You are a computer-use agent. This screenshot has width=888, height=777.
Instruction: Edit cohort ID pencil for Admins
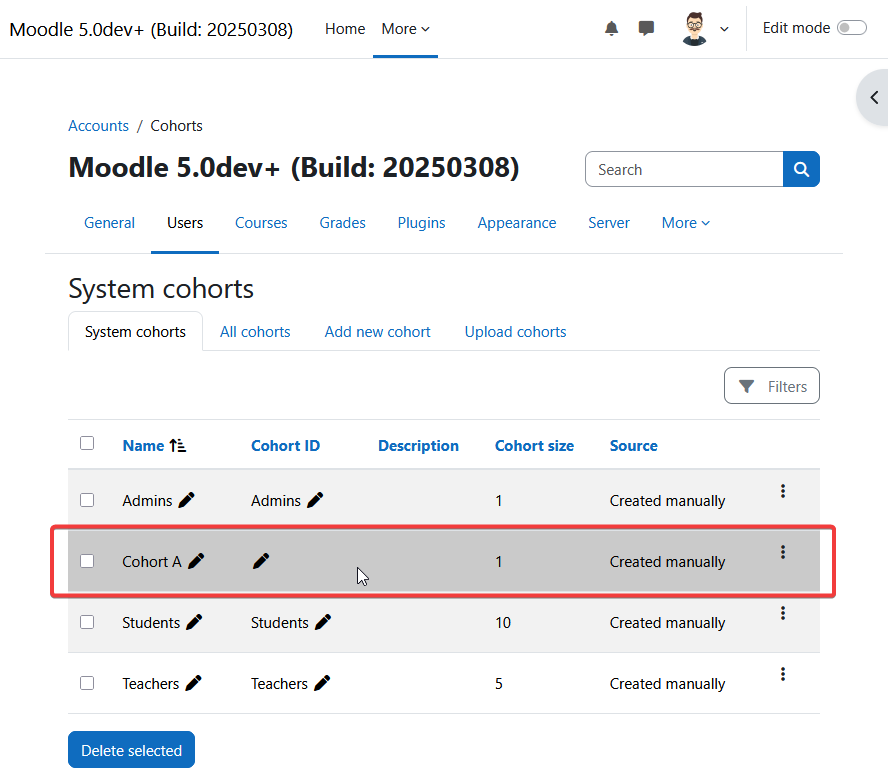(x=315, y=500)
